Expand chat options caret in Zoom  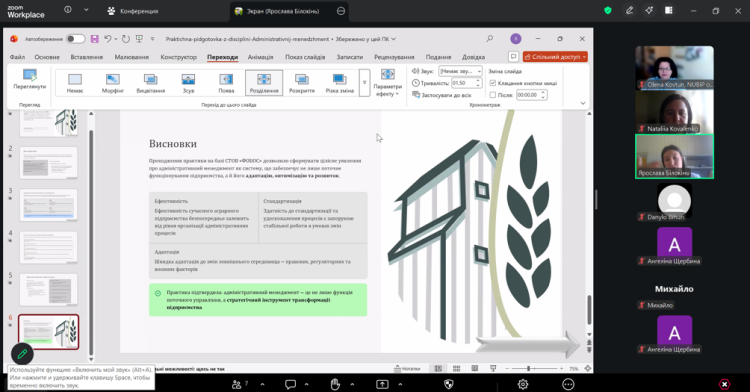[x=307, y=384]
